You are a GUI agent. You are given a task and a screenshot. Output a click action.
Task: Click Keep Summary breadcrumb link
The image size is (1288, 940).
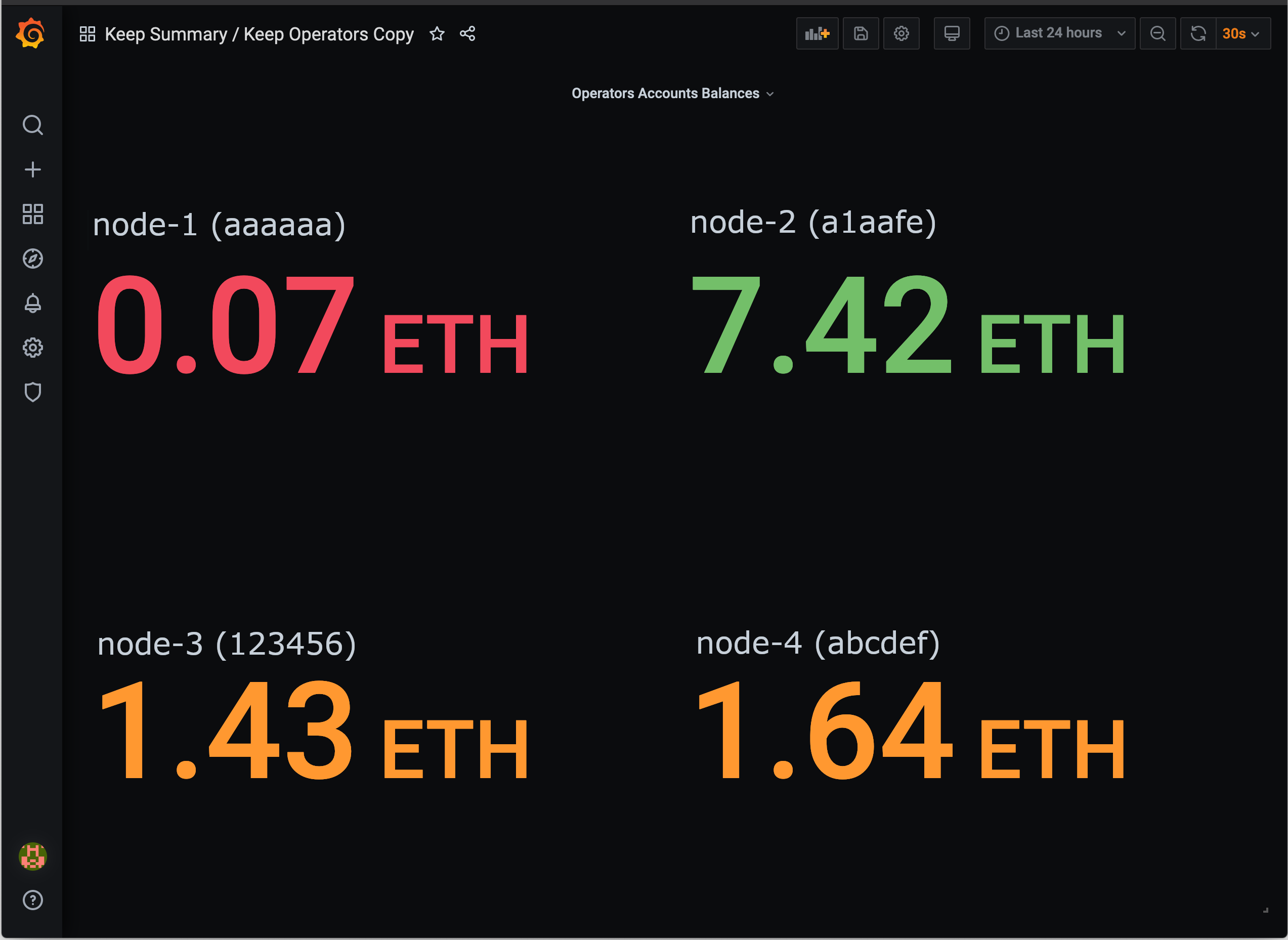click(x=165, y=34)
